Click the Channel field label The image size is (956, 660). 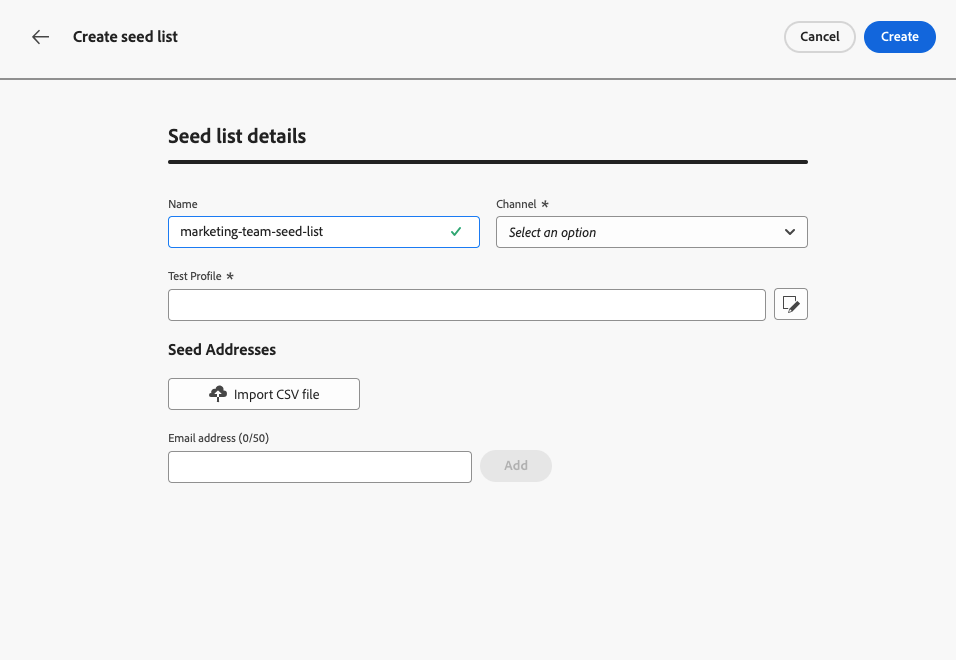point(517,204)
